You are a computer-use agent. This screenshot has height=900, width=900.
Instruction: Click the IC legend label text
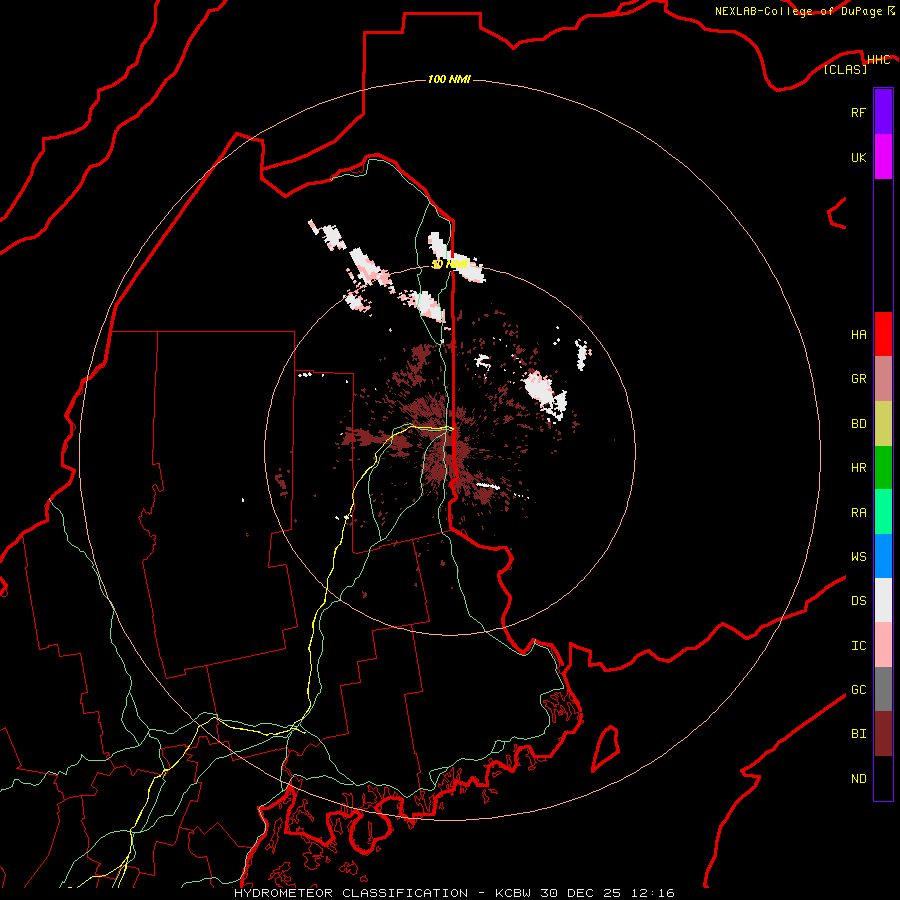[858, 646]
